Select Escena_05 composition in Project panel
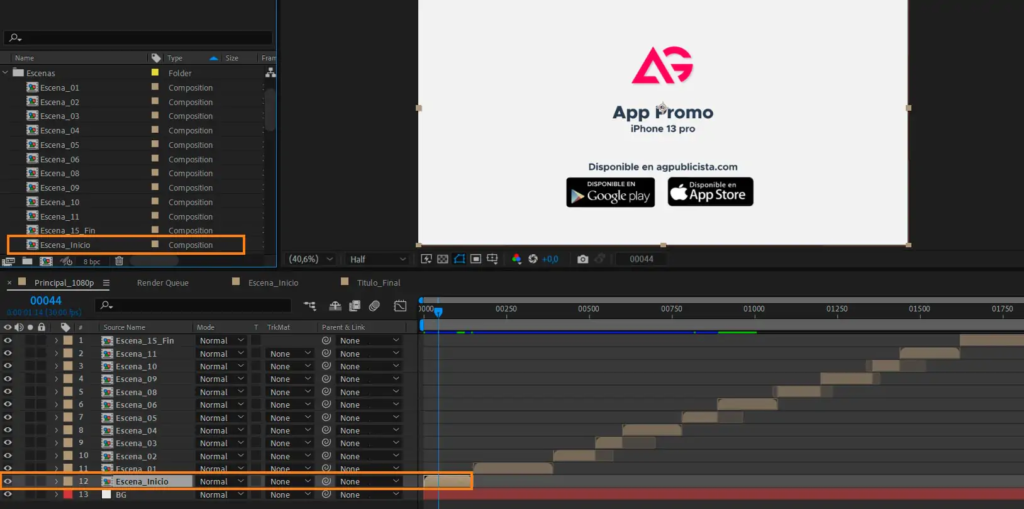The height and width of the screenshot is (509, 1024). pyautogui.click(x=59, y=145)
